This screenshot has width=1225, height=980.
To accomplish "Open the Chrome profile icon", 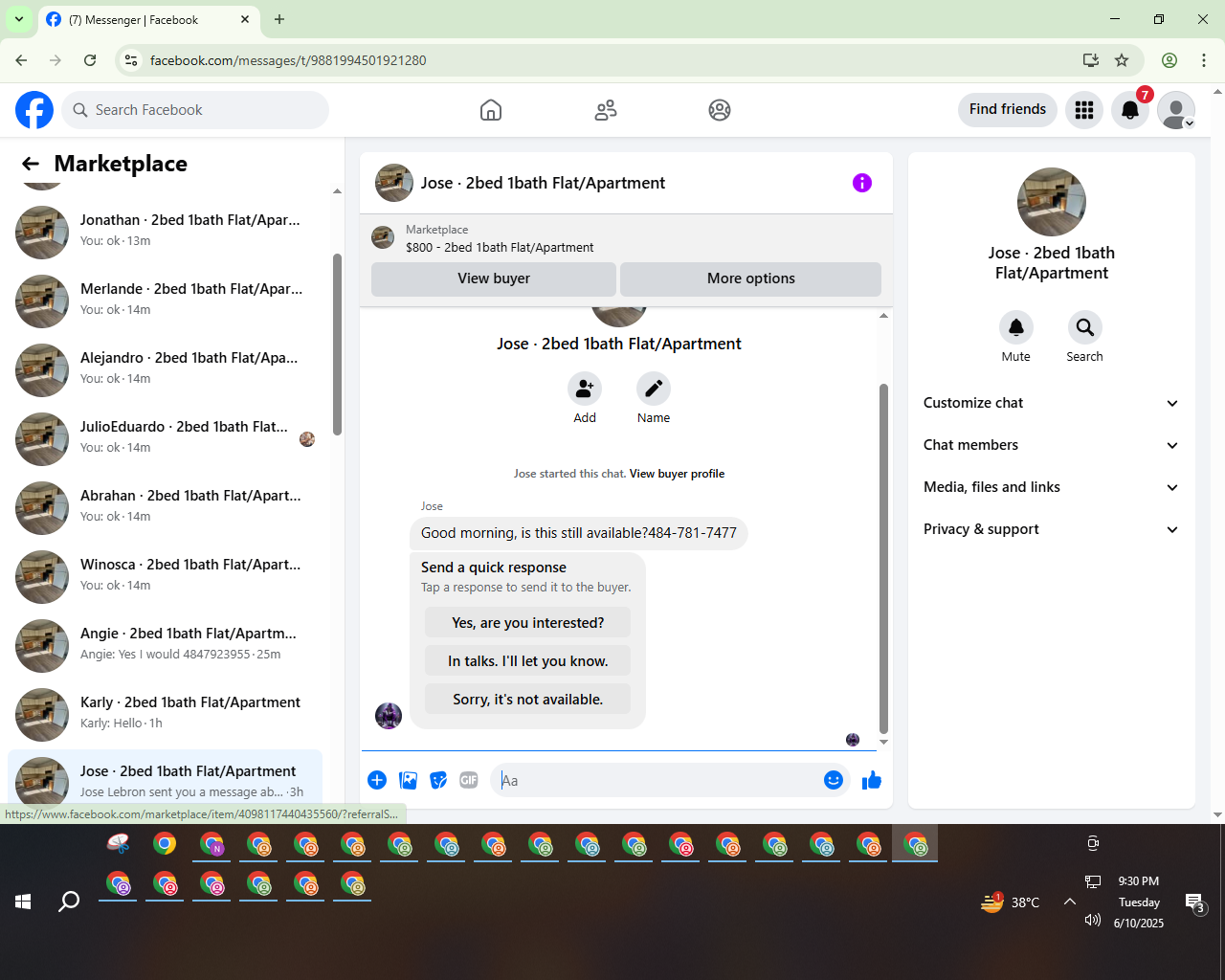I will click(1169, 60).
